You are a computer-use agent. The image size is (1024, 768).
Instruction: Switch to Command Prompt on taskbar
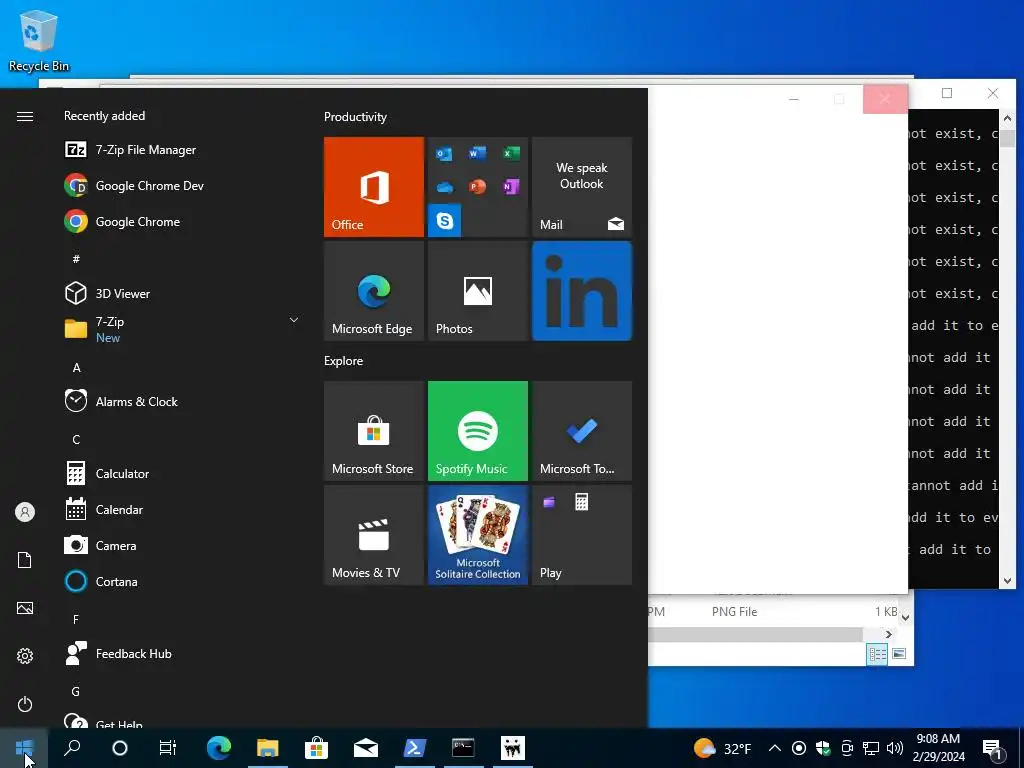pyautogui.click(x=464, y=748)
